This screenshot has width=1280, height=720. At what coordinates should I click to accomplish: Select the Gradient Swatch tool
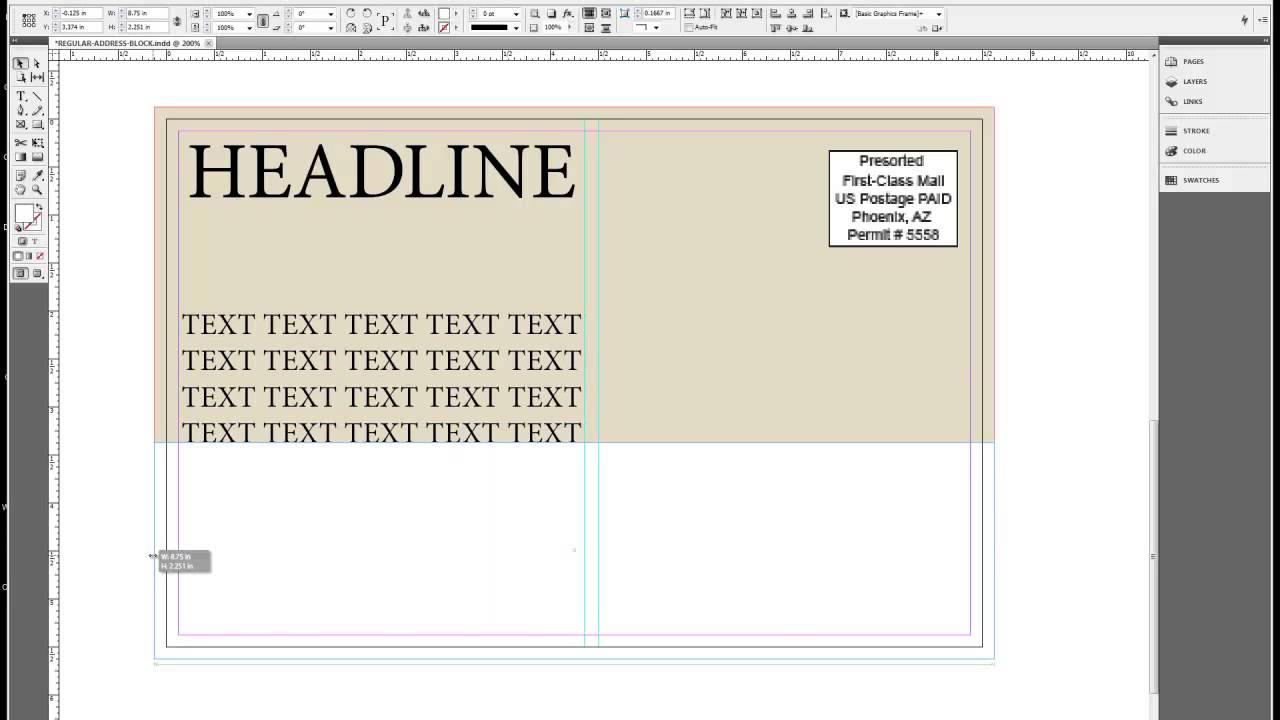pyautogui.click(x=20, y=157)
